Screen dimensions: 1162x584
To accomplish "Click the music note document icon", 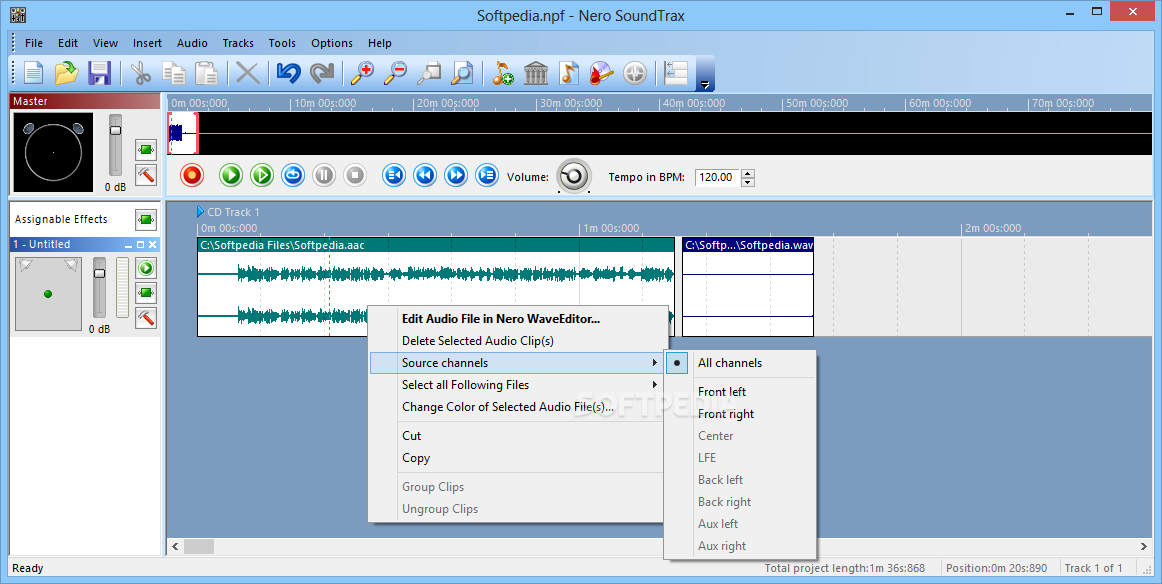I will pyautogui.click(x=568, y=73).
